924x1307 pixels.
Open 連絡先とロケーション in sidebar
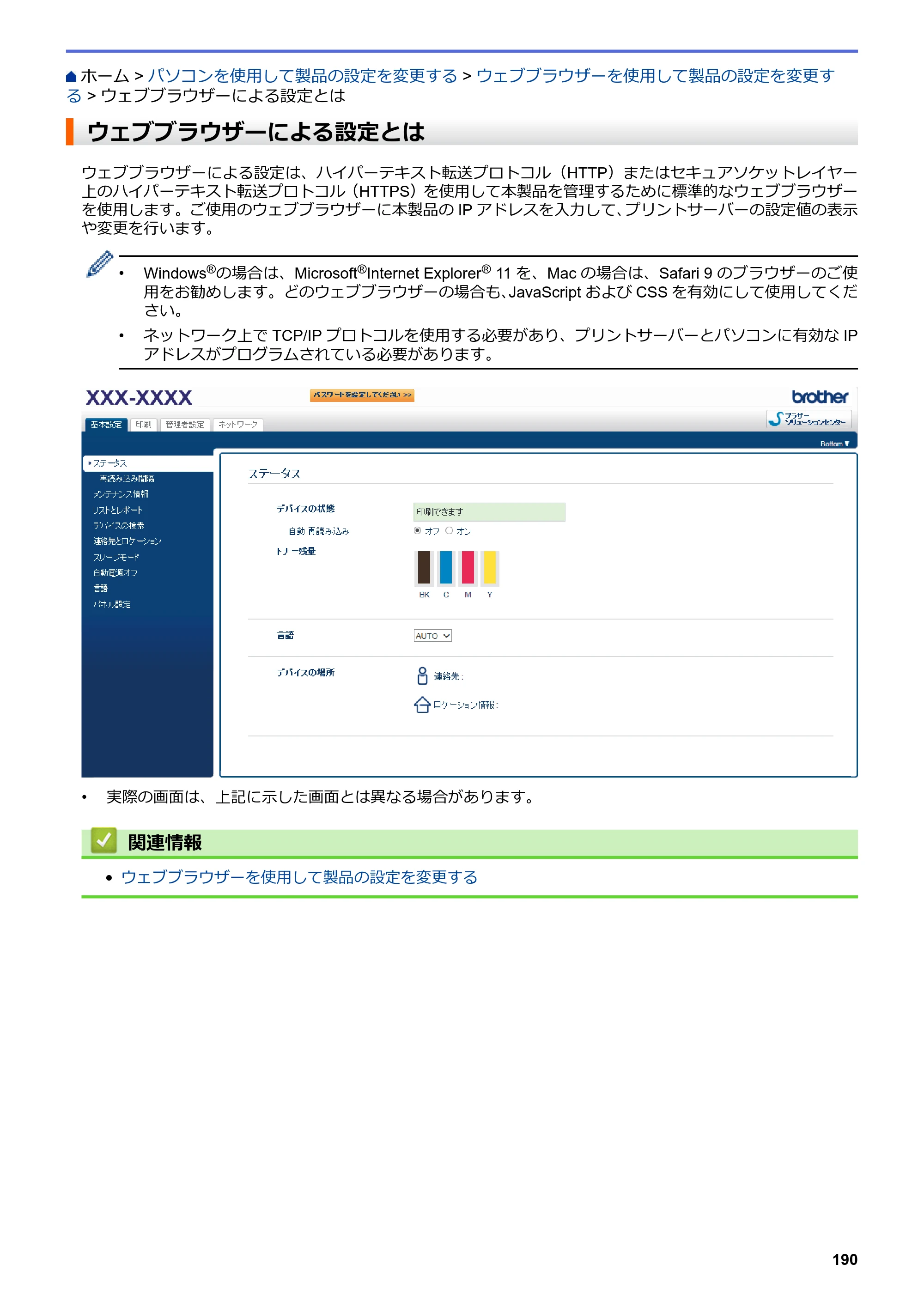128,541
